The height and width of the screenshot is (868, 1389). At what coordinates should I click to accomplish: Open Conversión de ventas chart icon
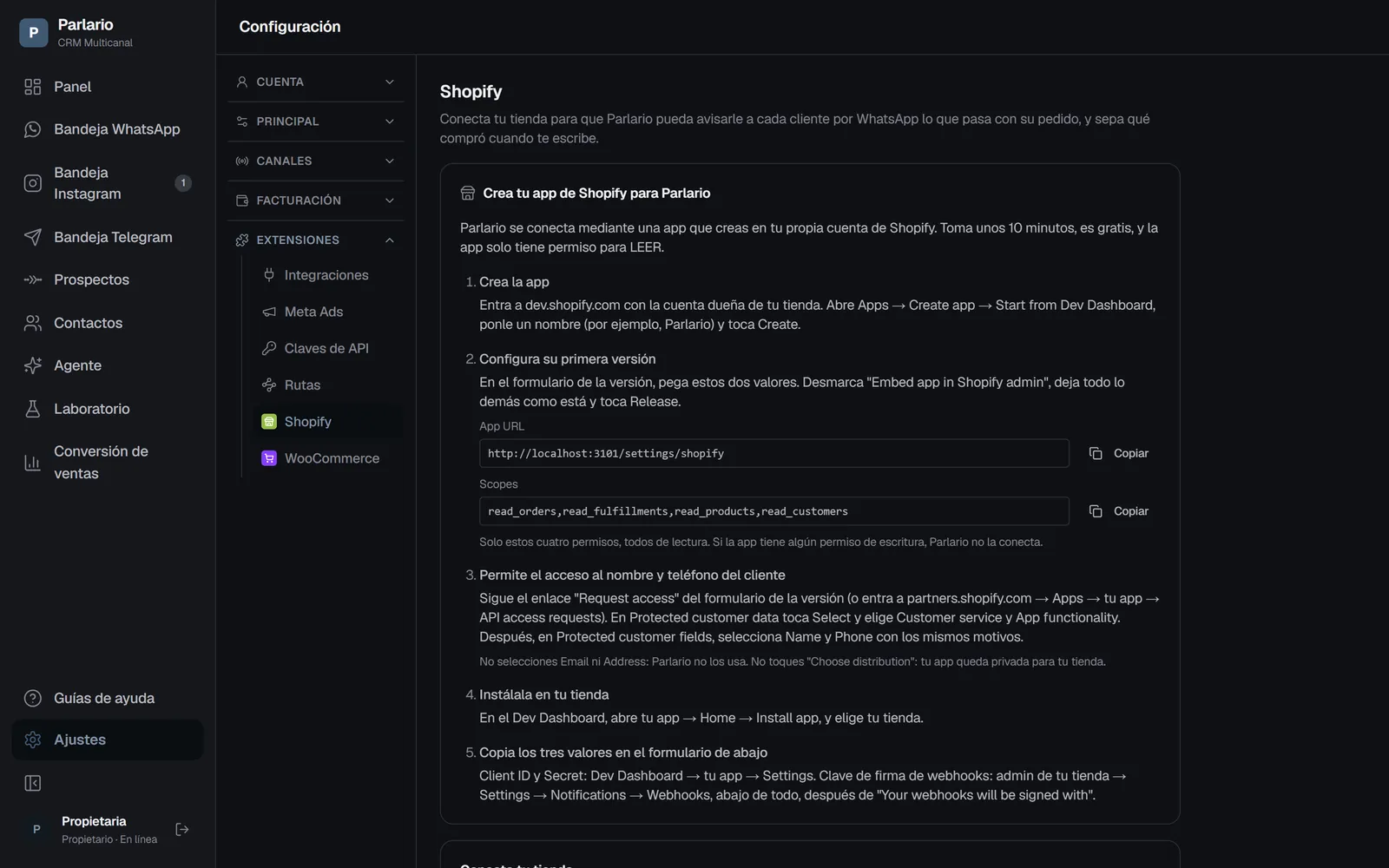tap(33, 463)
